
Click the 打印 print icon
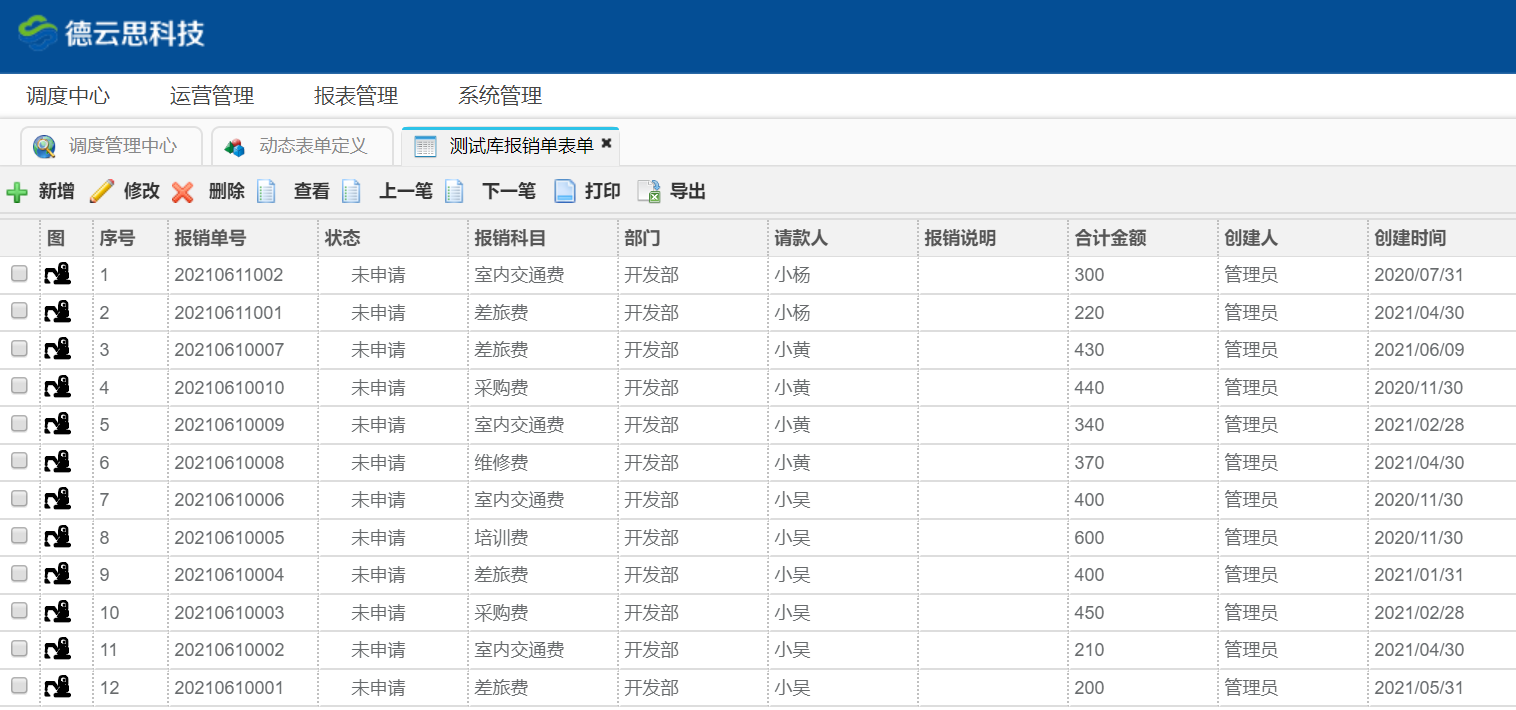(x=565, y=192)
